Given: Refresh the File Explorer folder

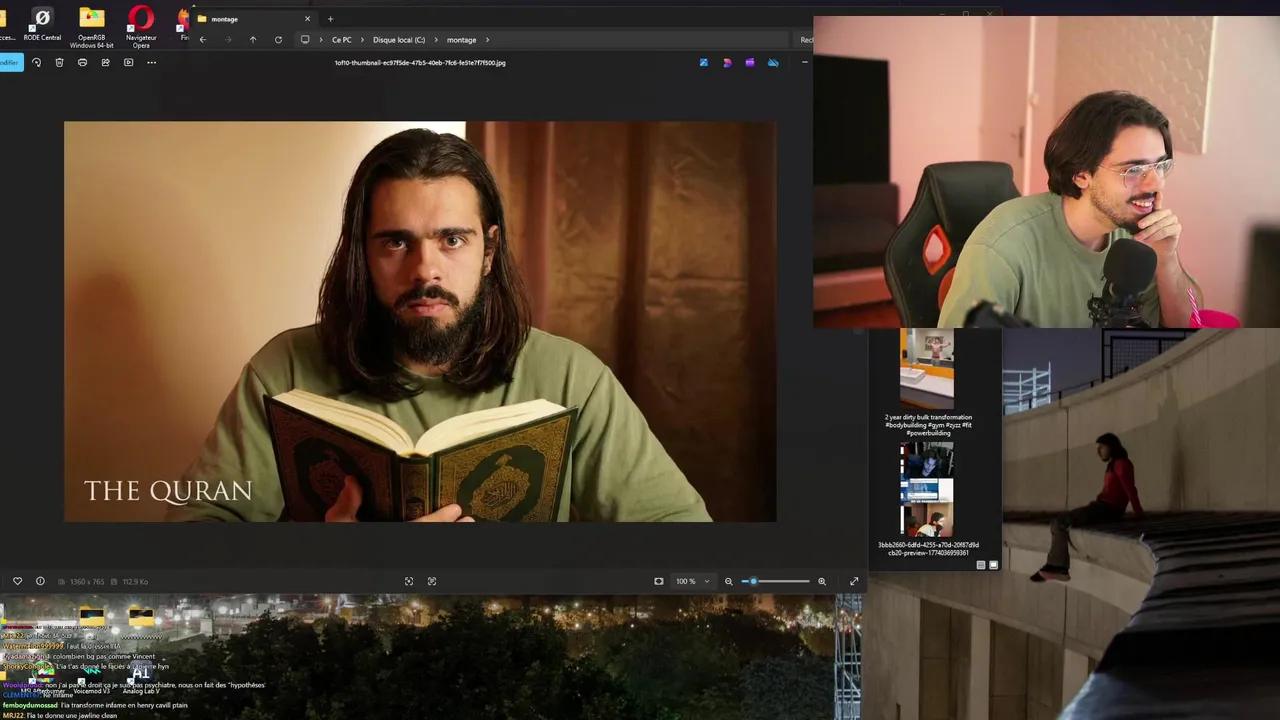Looking at the screenshot, I should pos(278,40).
